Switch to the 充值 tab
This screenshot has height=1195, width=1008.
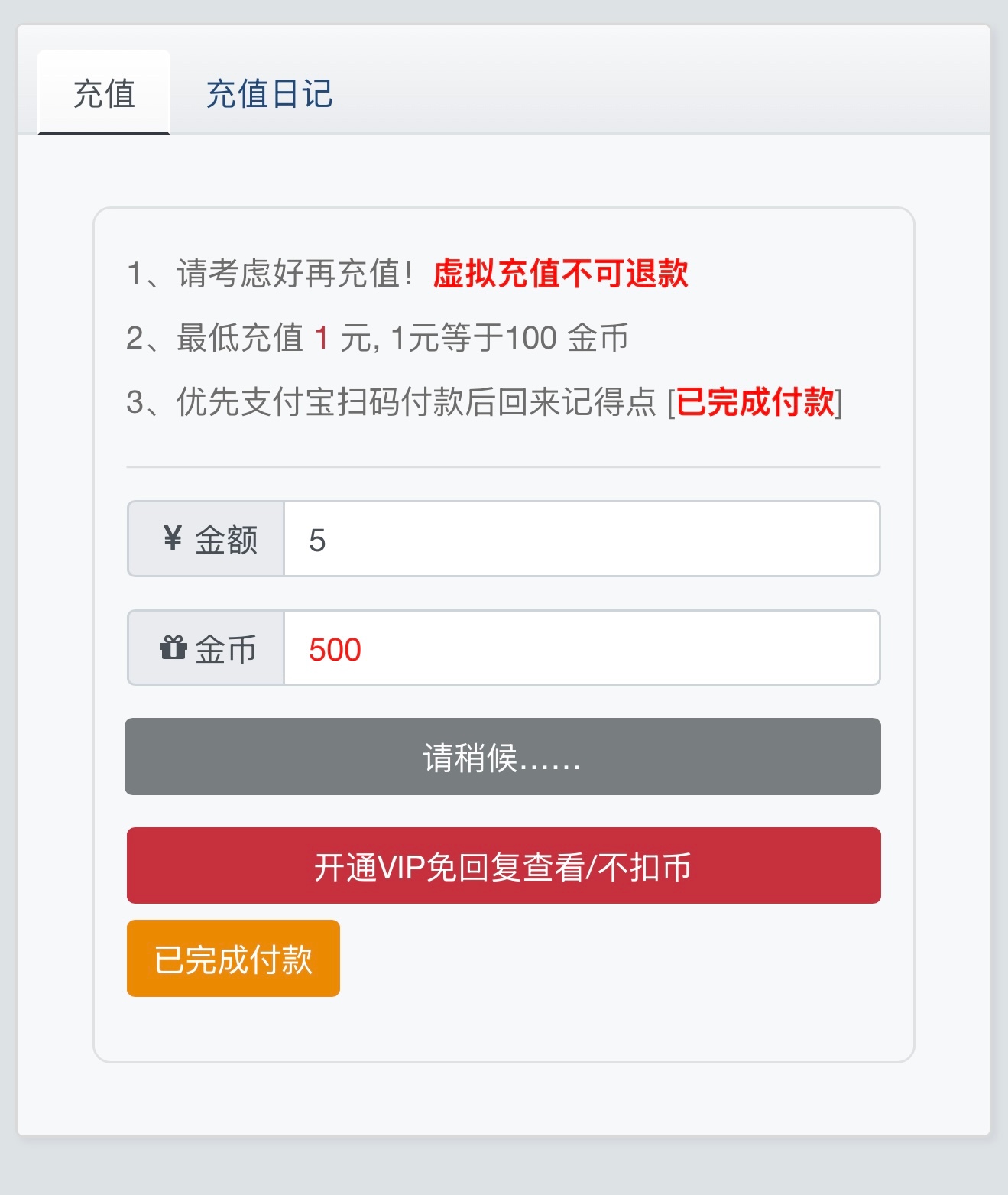coord(104,94)
